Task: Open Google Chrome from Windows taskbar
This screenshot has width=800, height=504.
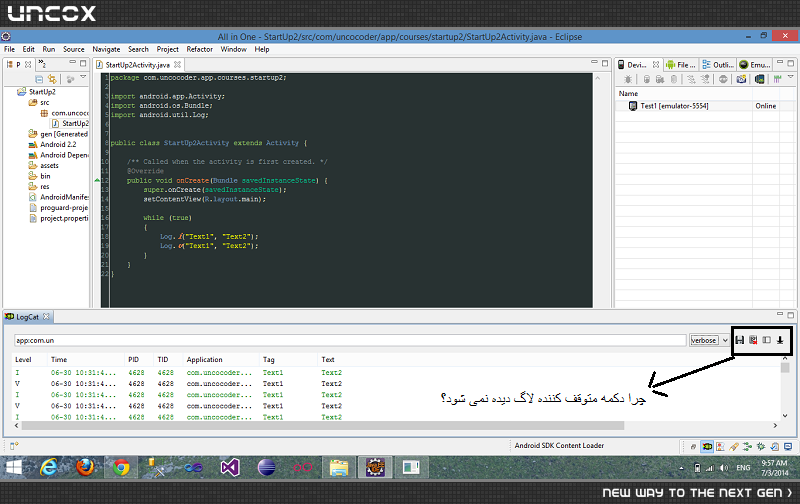Action: tap(121, 467)
